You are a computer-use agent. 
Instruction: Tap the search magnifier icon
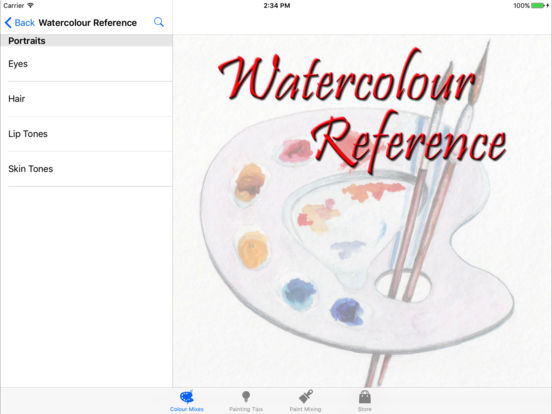click(x=159, y=22)
